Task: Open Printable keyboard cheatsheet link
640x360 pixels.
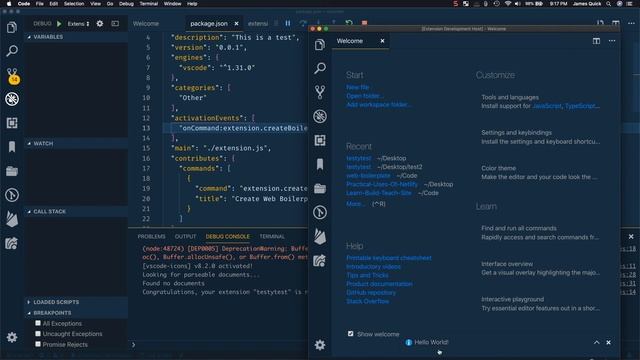Action: click(x=389, y=258)
